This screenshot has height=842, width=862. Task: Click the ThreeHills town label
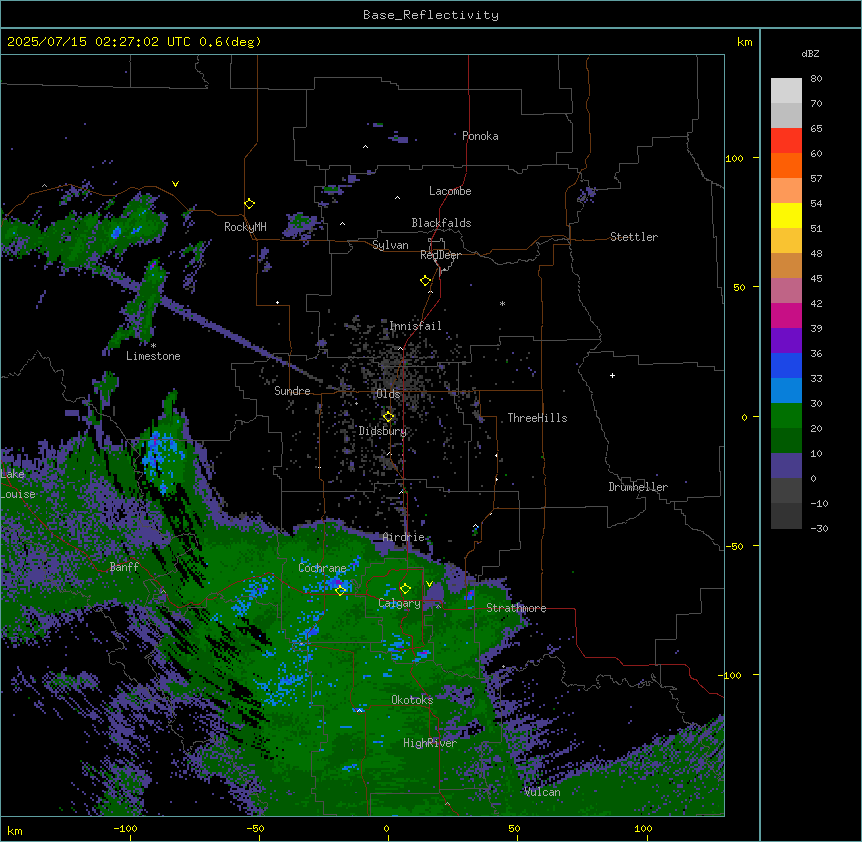(537, 418)
